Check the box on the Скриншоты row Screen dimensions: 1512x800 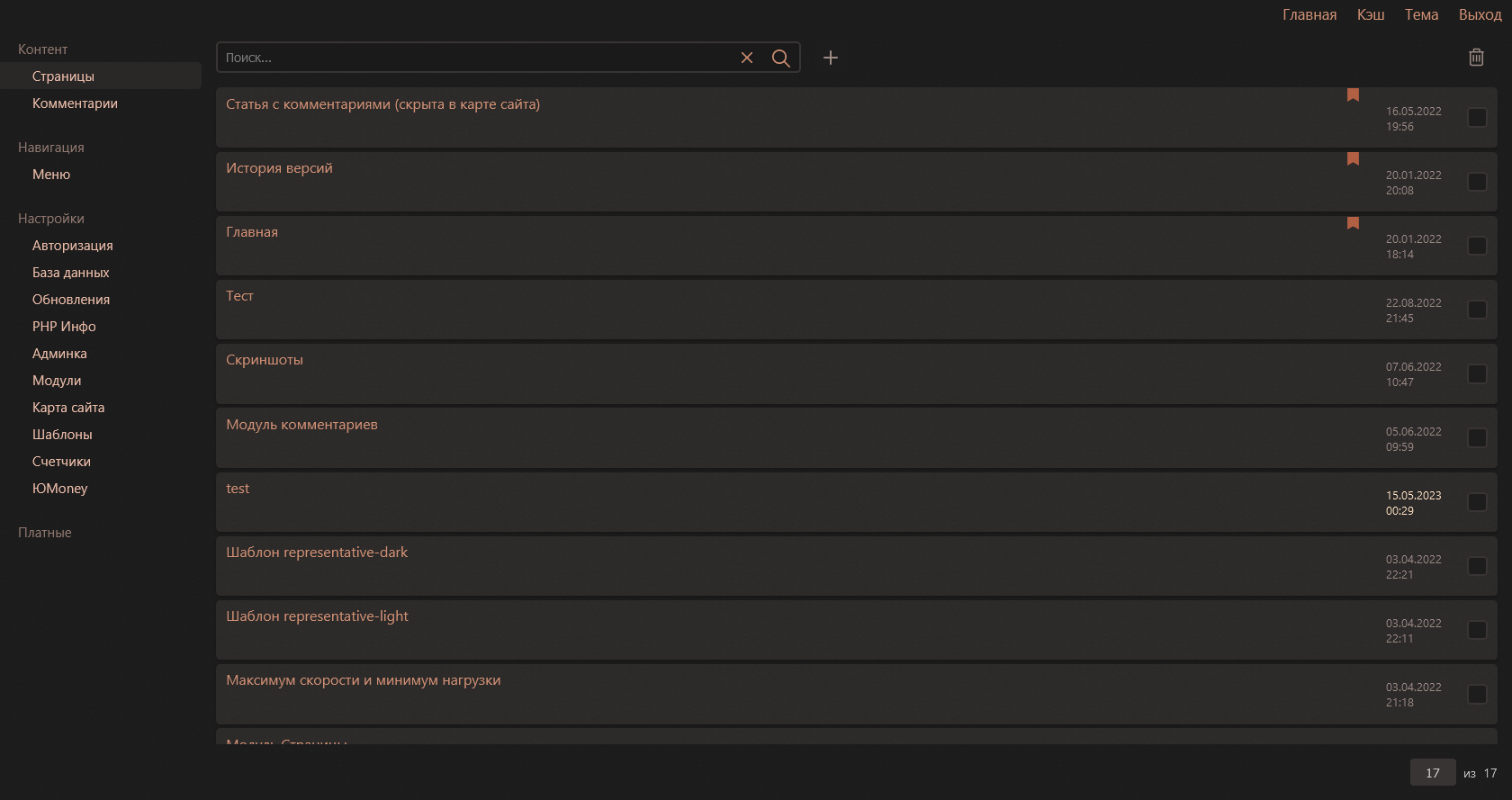coord(1477,373)
